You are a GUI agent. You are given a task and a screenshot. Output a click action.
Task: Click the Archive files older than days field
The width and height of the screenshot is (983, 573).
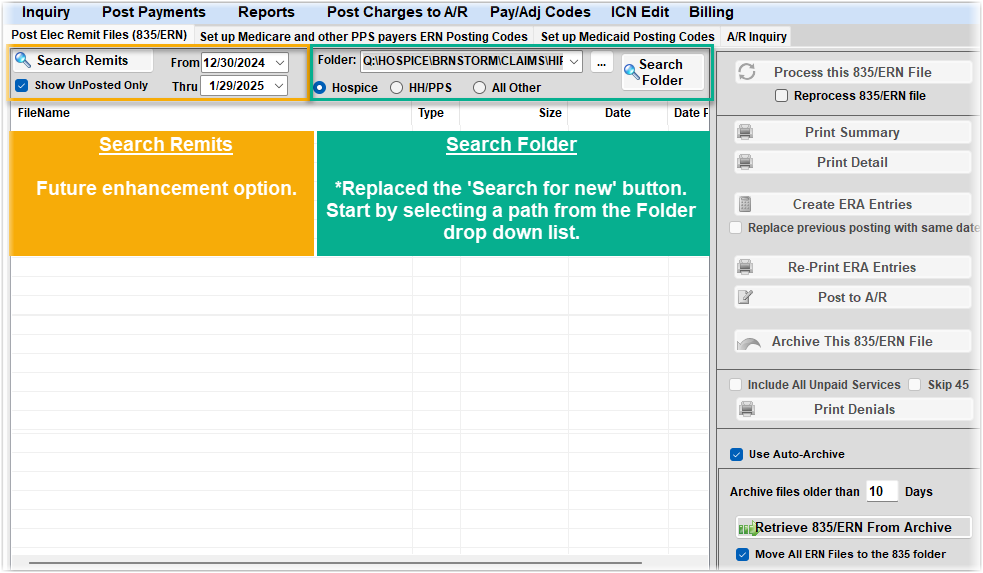881,491
